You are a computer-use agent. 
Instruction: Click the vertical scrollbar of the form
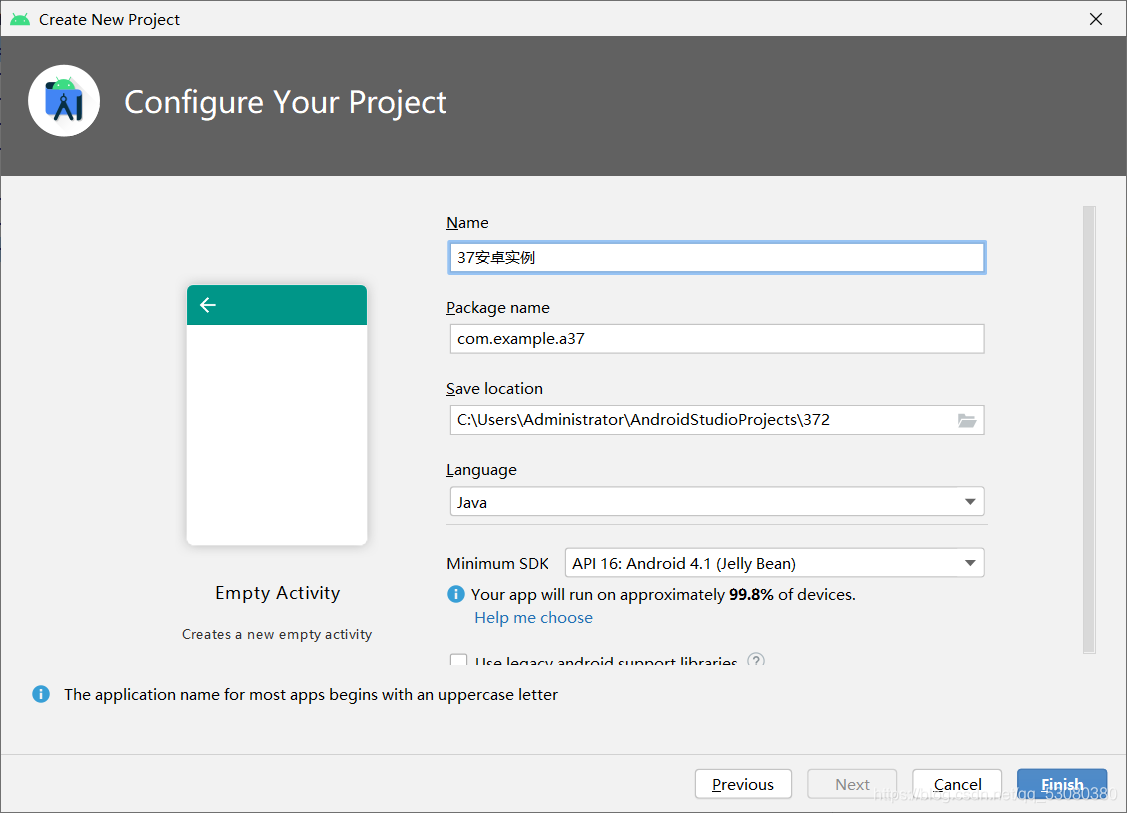click(x=1089, y=429)
